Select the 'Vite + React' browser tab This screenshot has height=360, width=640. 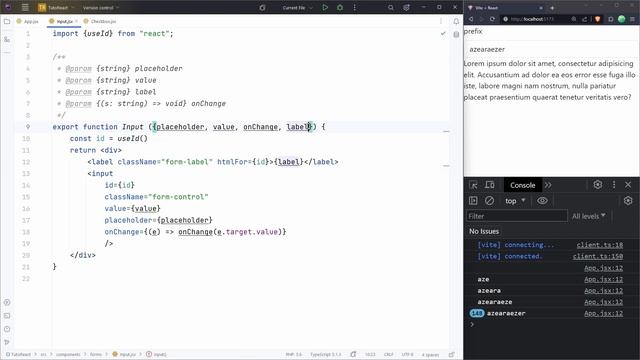pos(505,8)
